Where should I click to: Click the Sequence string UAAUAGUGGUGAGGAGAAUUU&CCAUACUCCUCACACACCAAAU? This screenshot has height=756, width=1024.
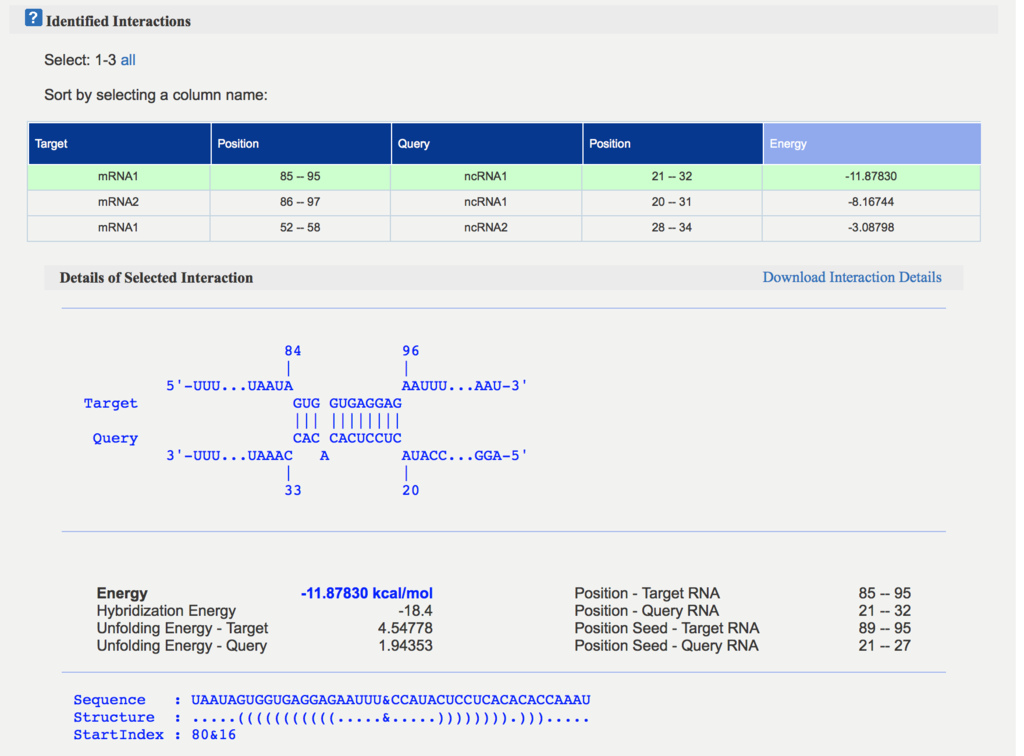coord(391,700)
